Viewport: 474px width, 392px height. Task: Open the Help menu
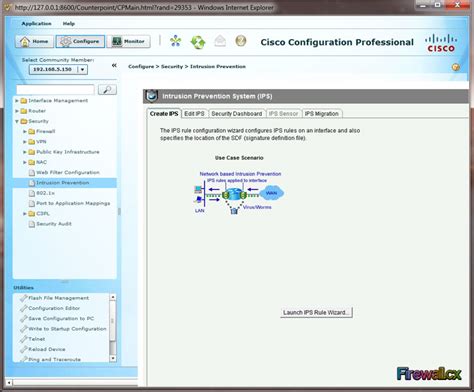[x=69, y=24]
